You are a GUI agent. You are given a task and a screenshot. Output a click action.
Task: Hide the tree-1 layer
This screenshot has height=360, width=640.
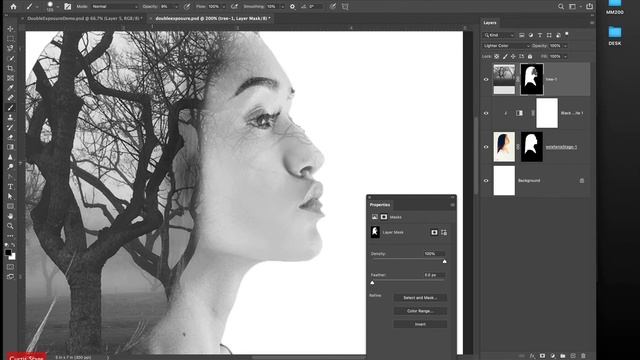[x=486, y=80]
